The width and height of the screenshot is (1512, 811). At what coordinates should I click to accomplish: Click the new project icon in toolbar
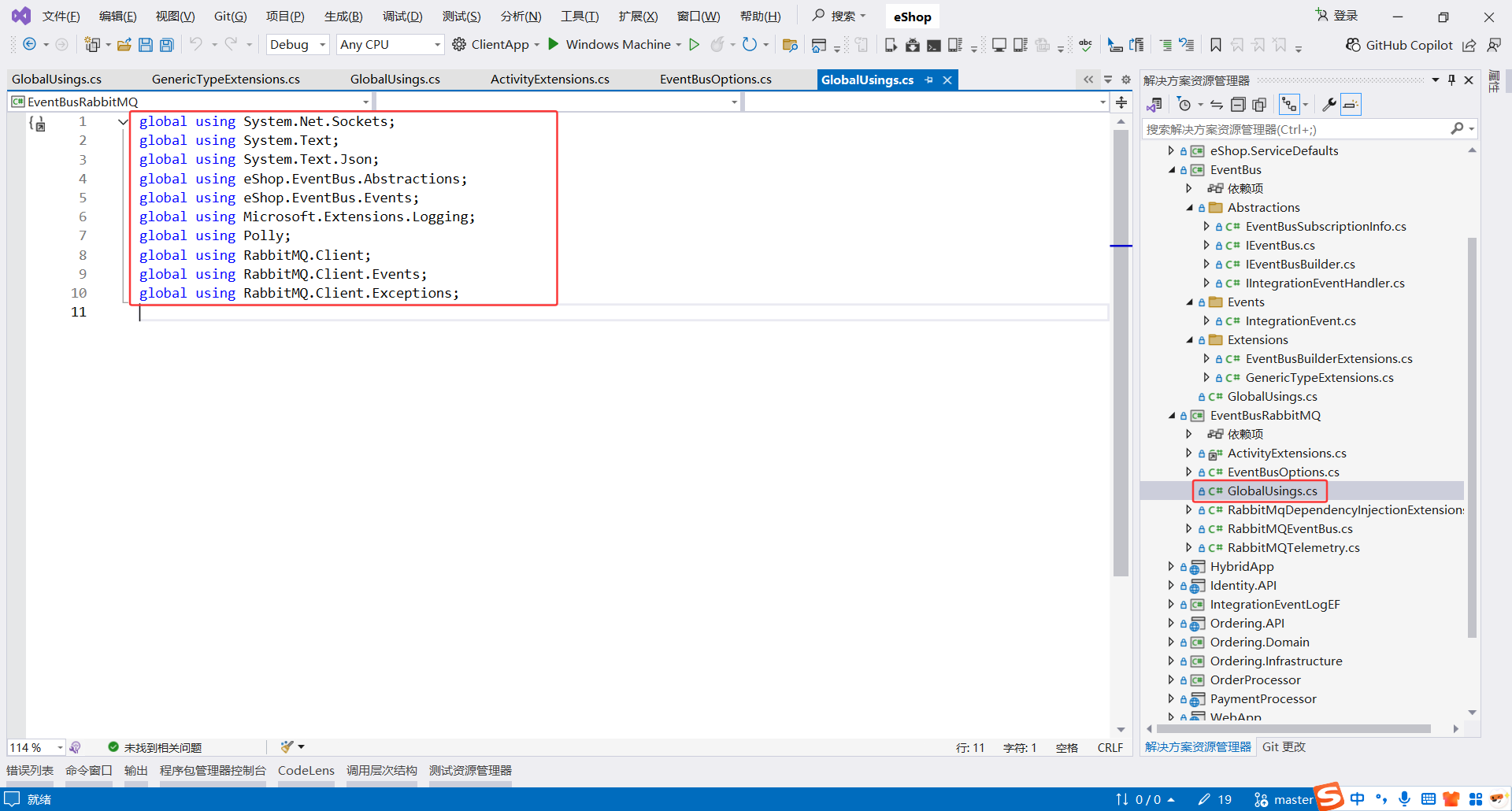[93, 44]
